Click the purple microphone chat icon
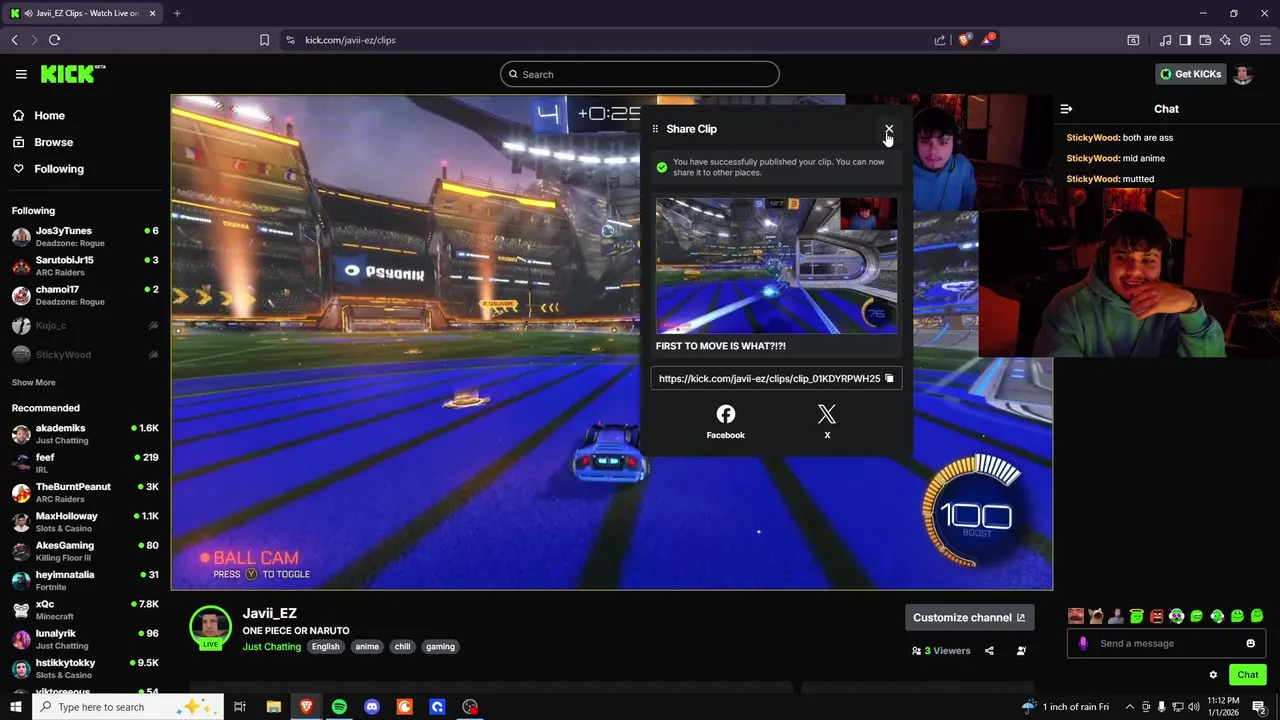Screen dimensions: 1280x720 pos(1083,643)
